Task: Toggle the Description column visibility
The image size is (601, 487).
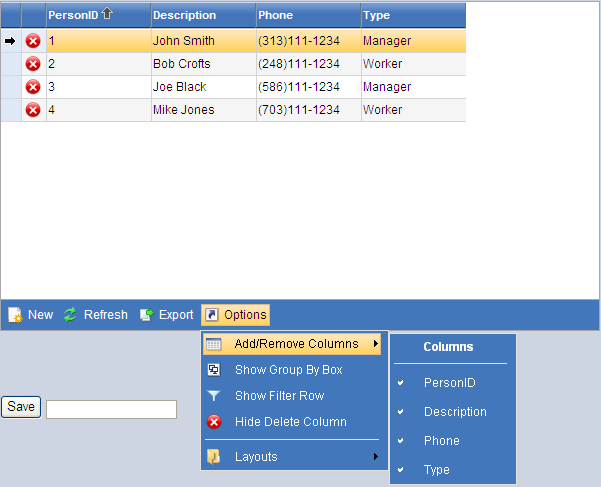Action: tap(401, 412)
